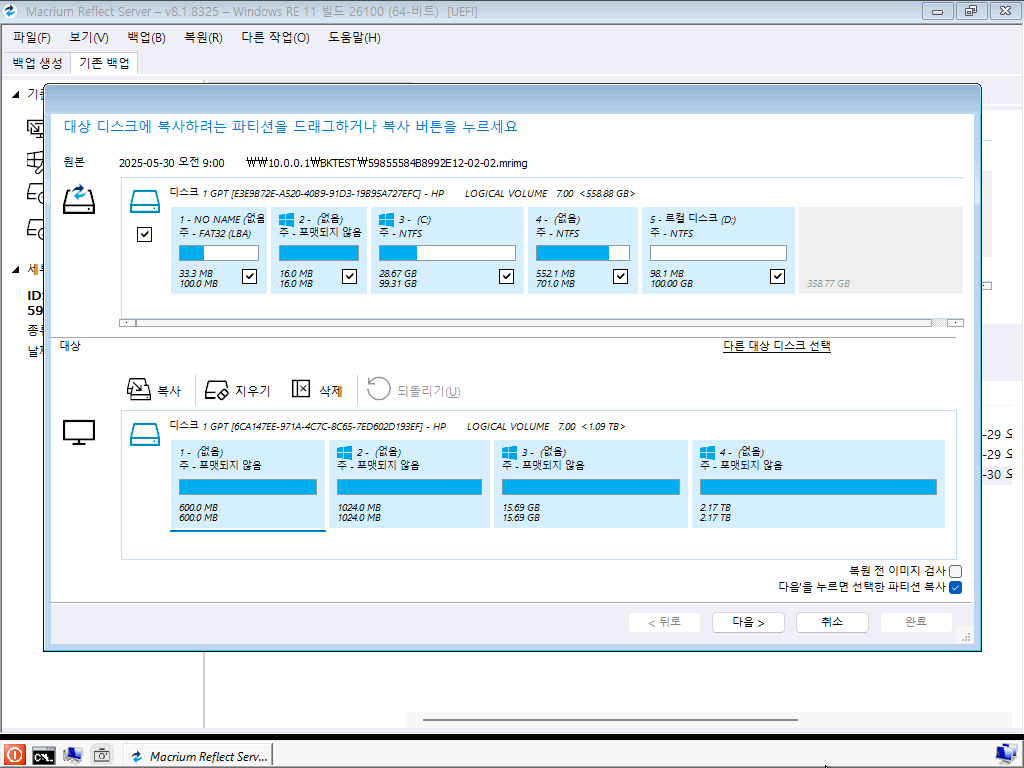Viewport: 1024px width, 768px height.
Task: Select target partition 1 600.0 MB
Action: pyautogui.click(x=248, y=484)
